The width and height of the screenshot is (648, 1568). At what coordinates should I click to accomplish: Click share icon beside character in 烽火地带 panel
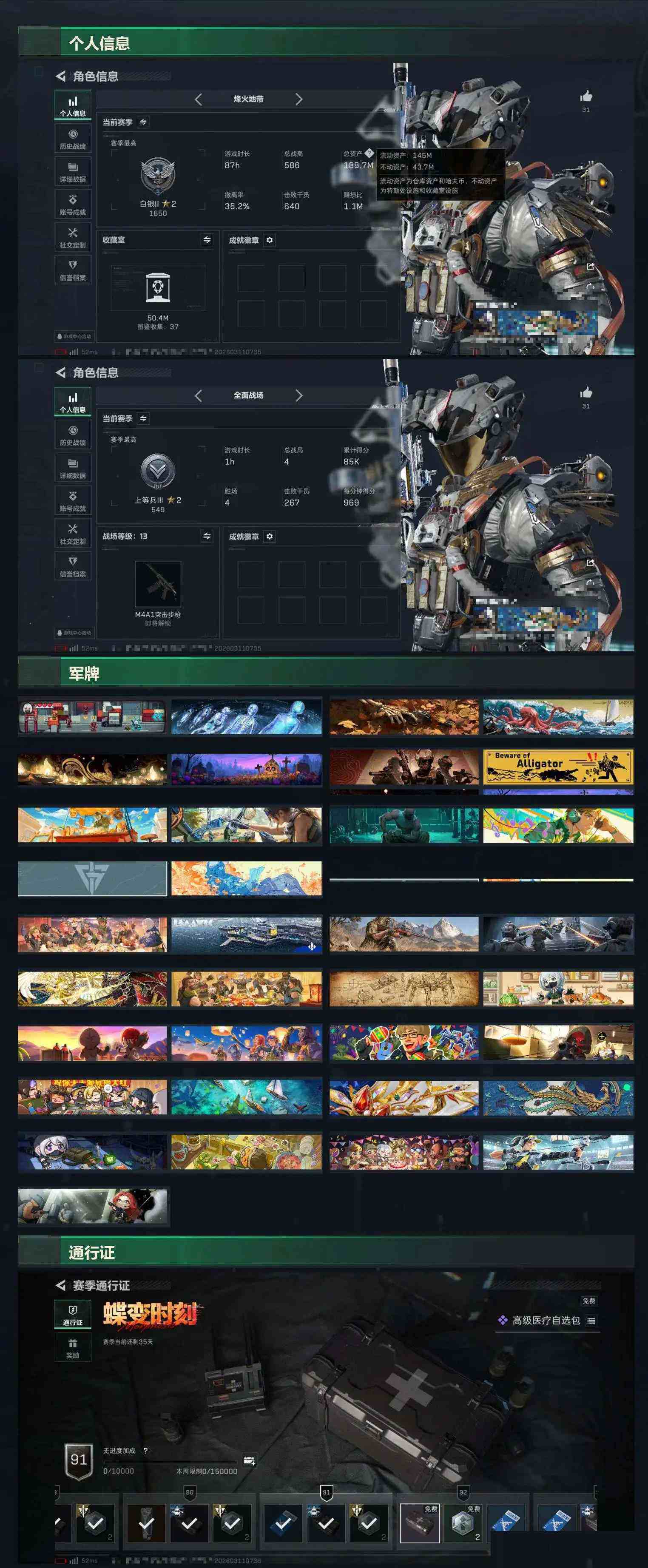589,267
